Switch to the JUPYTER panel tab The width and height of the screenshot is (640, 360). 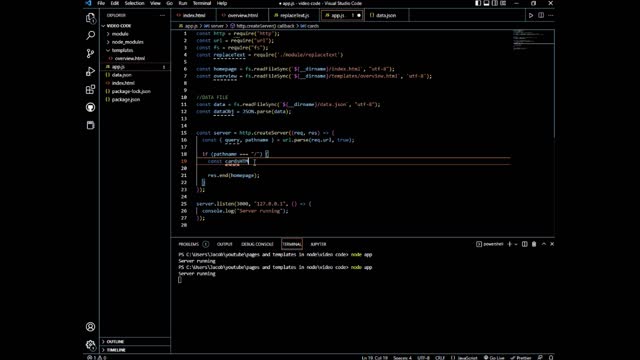318,244
